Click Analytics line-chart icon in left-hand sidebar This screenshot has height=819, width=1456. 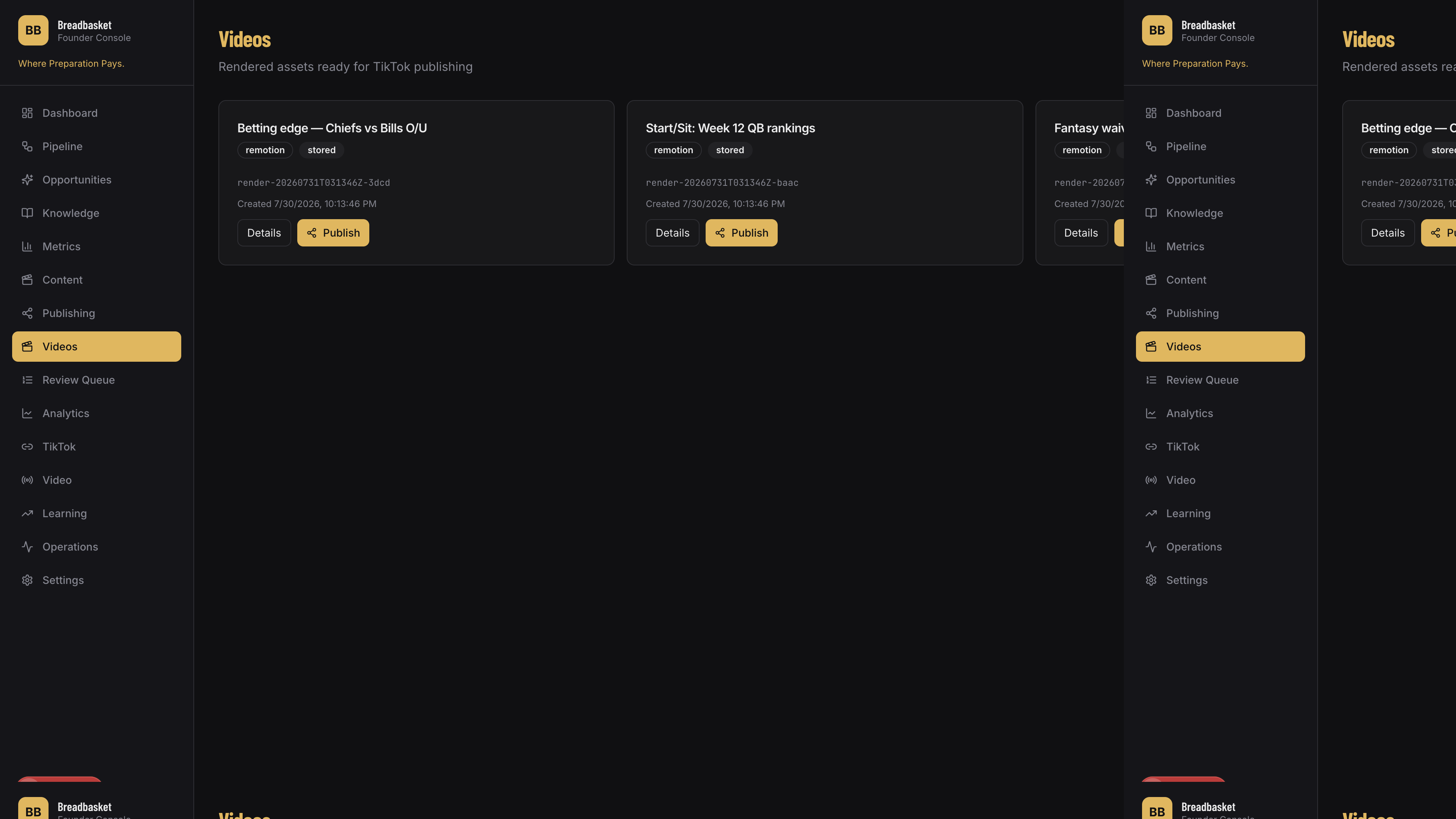coord(27,413)
